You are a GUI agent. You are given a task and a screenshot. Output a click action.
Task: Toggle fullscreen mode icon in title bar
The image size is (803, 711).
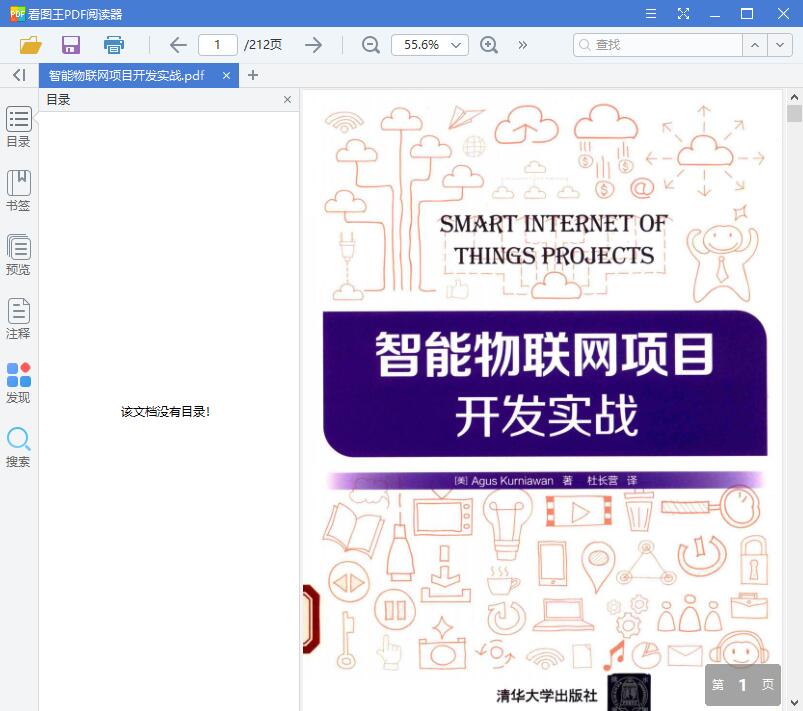coord(683,13)
